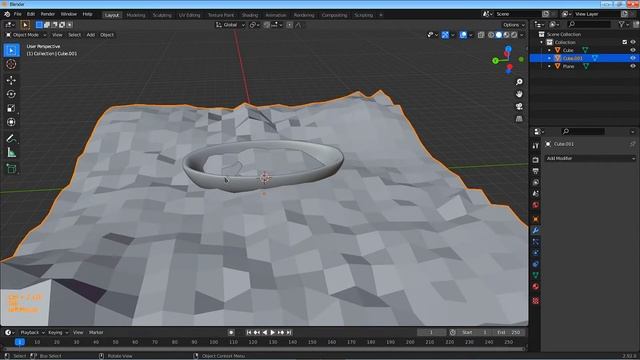Screen dimensions: 640x360
Task: Select the Rotate tool
Action: 11,94
